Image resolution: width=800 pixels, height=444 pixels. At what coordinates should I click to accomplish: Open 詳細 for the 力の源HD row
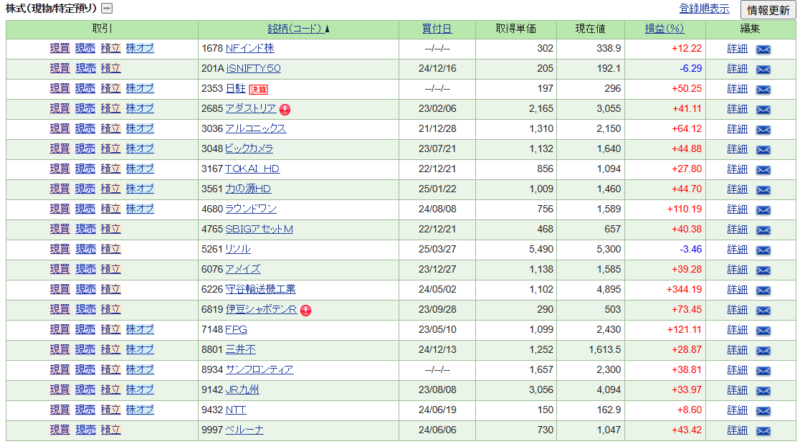737,189
